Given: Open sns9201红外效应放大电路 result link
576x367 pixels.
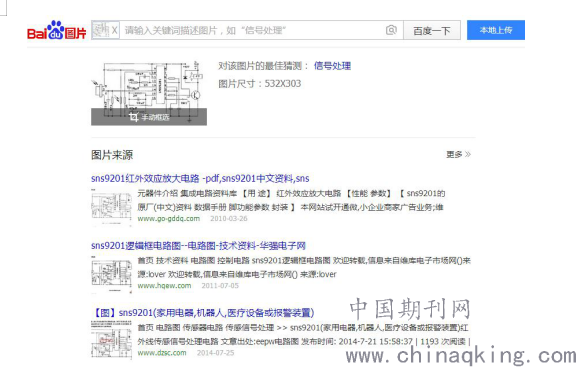Looking at the screenshot, I should tap(200, 179).
